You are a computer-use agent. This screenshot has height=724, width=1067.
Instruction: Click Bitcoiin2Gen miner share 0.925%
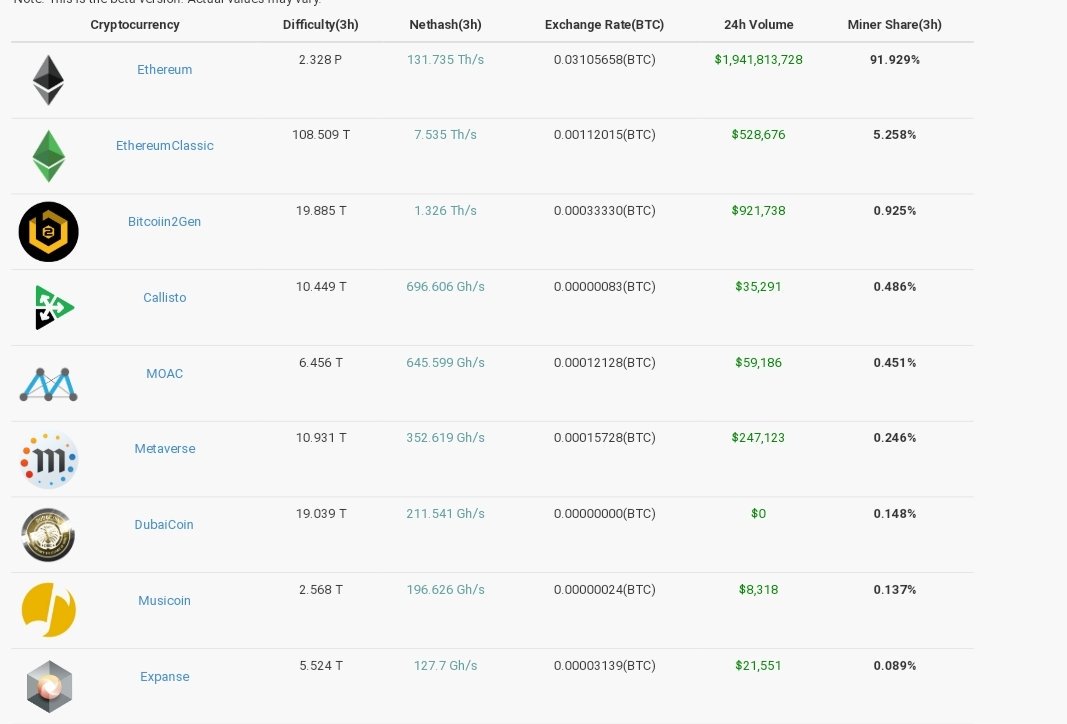pos(895,211)
